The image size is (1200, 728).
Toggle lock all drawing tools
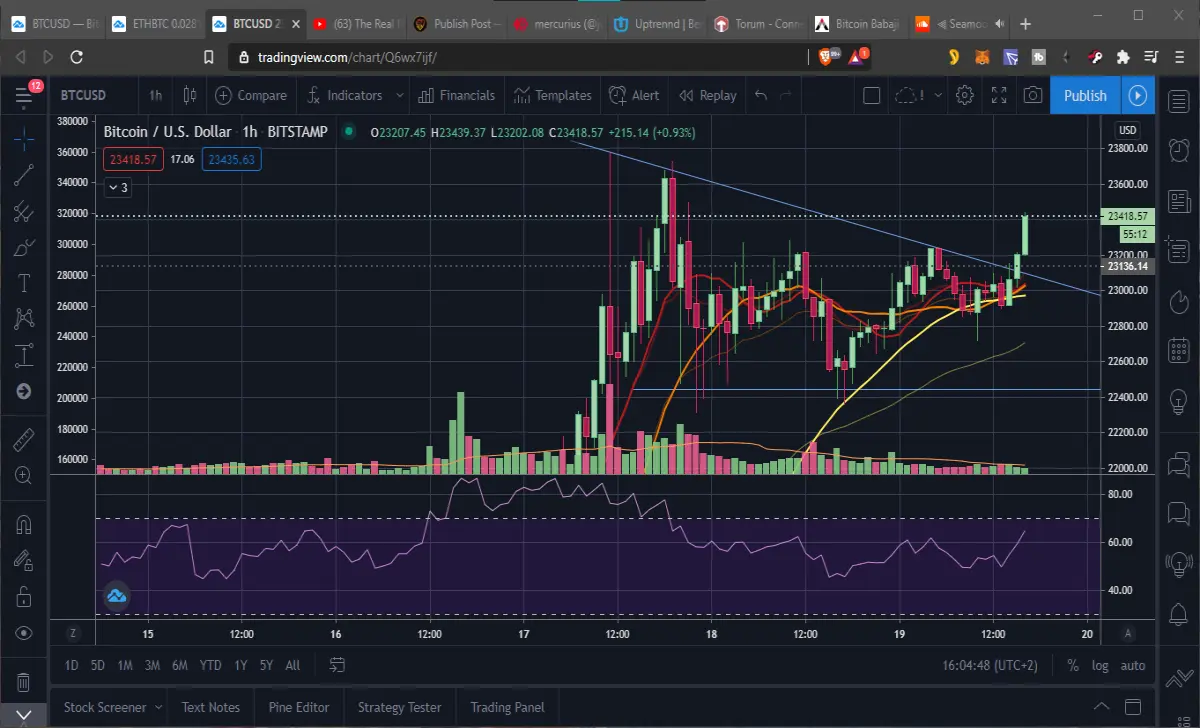pyautogui.click(x=24, y=597)
